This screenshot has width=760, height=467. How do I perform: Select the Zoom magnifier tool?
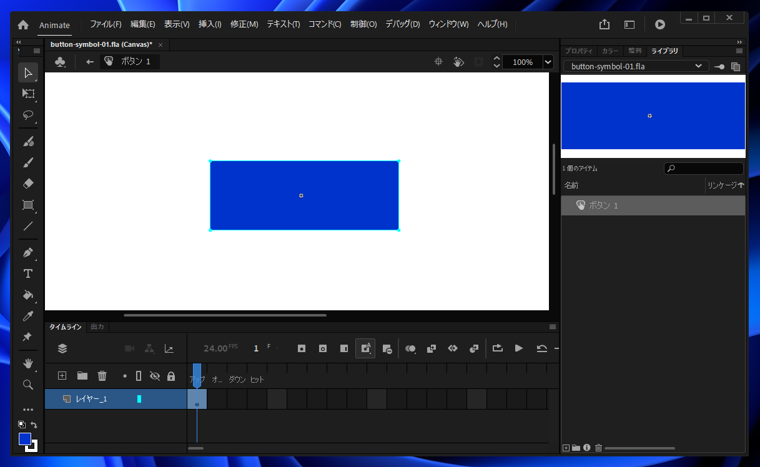[28, 385]
